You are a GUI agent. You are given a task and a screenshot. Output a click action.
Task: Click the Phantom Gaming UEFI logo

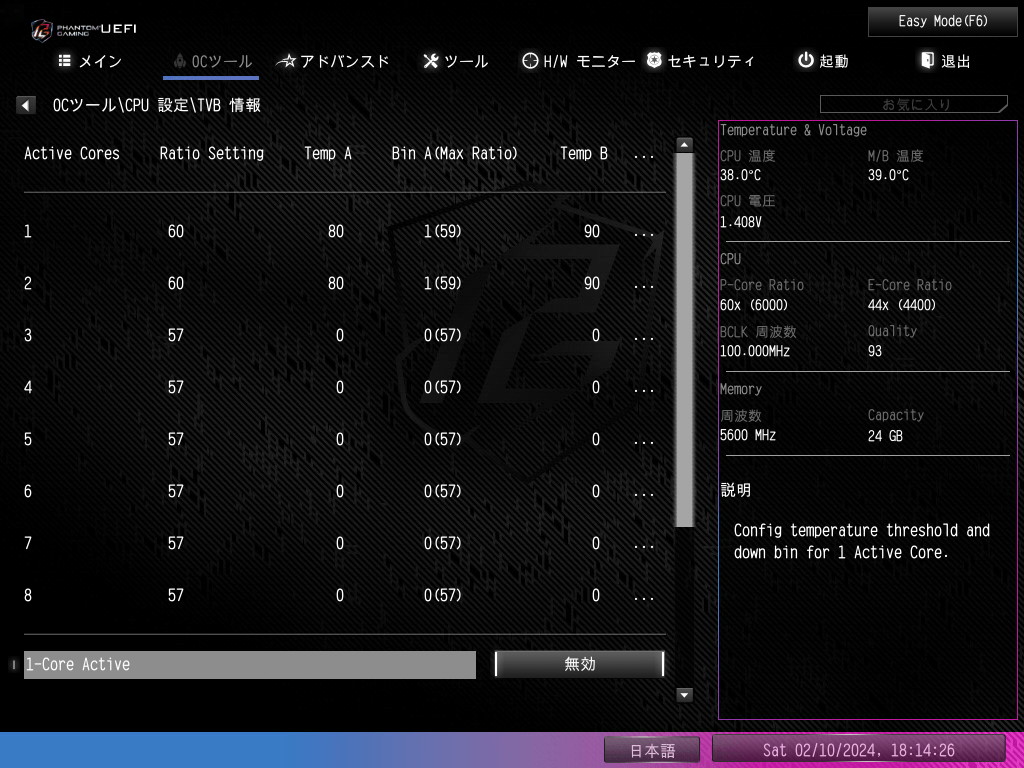tap(84, 29)
